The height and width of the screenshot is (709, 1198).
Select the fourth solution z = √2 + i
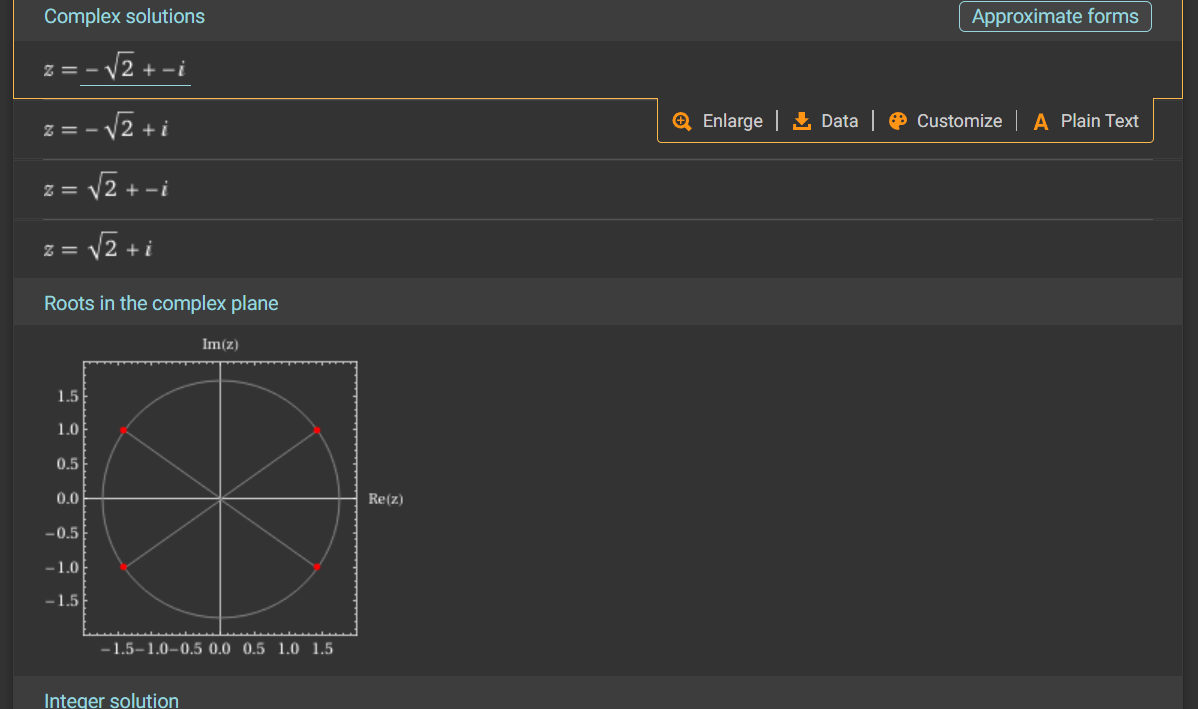coord(97,249)
